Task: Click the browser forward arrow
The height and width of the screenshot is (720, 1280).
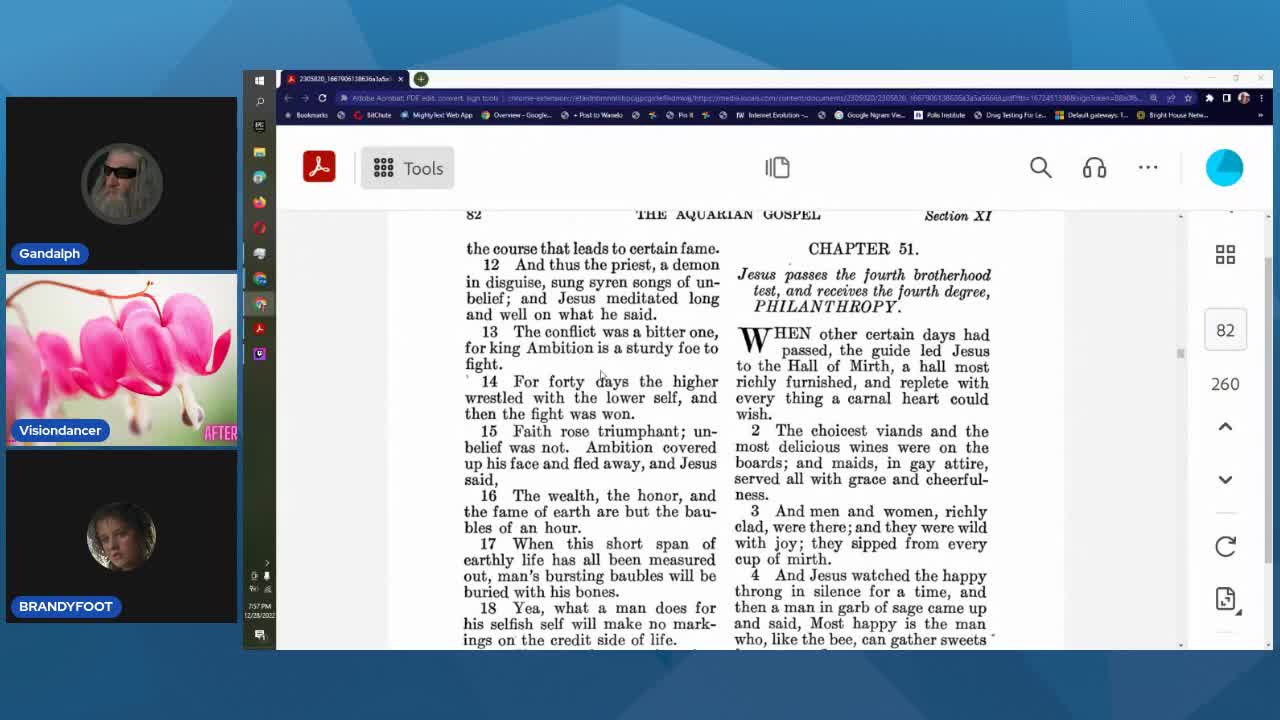Action: point(305,98)
